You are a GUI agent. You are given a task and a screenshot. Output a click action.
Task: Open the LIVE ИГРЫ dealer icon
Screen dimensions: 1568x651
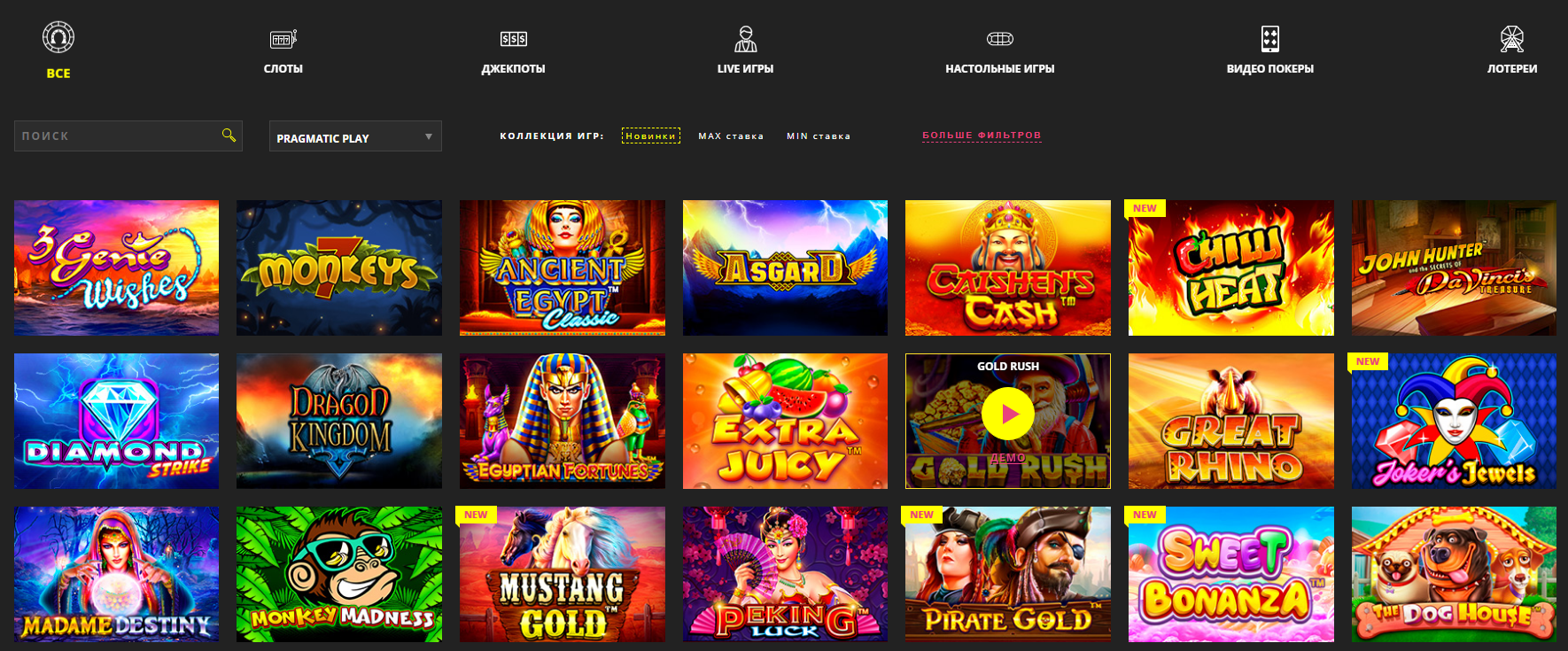(x=746, y=39)
